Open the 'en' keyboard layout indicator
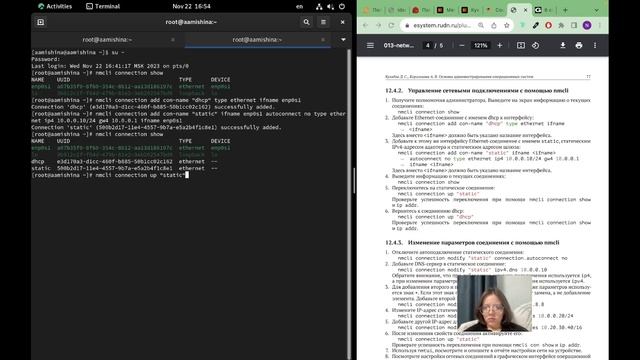The width and height of the screenshot is (640, 360). click(300, 6)
